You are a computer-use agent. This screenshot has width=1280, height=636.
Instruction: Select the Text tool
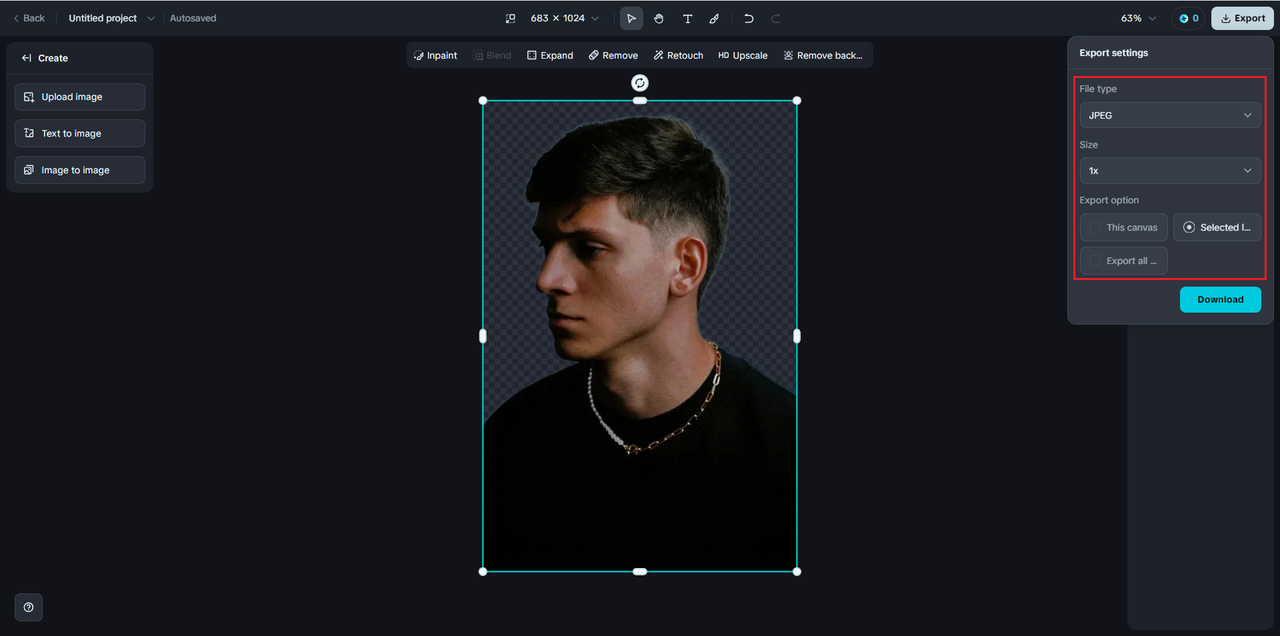(687, 18)
